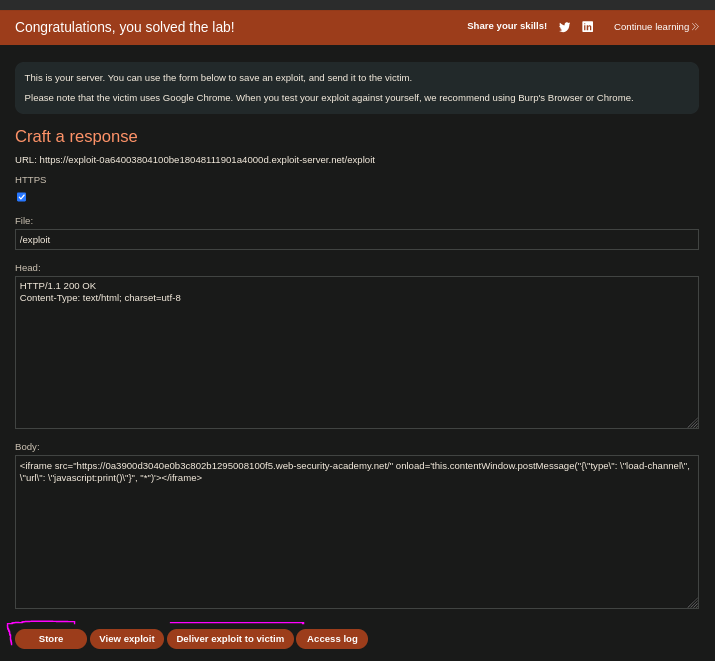The image size is (715, 661).
Task: Click into the Body textarea
Action: tap(357, 532)
